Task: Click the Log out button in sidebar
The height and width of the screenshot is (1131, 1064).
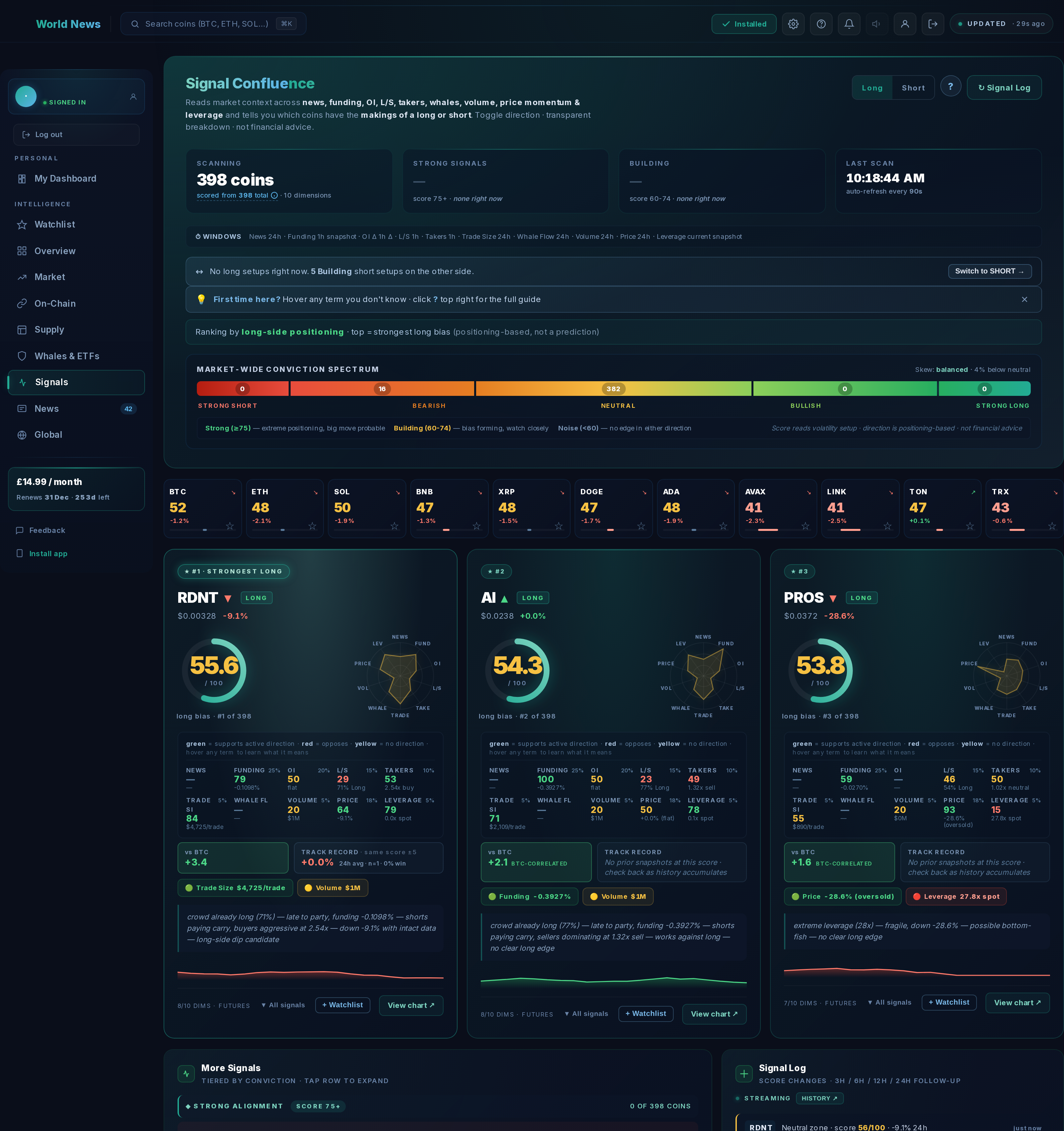Action: [x=76, y=135]
